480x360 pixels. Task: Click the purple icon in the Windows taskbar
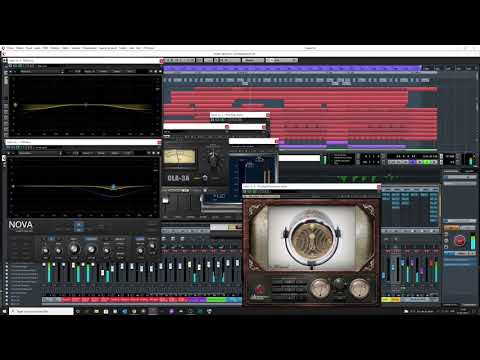coord(172,311)
